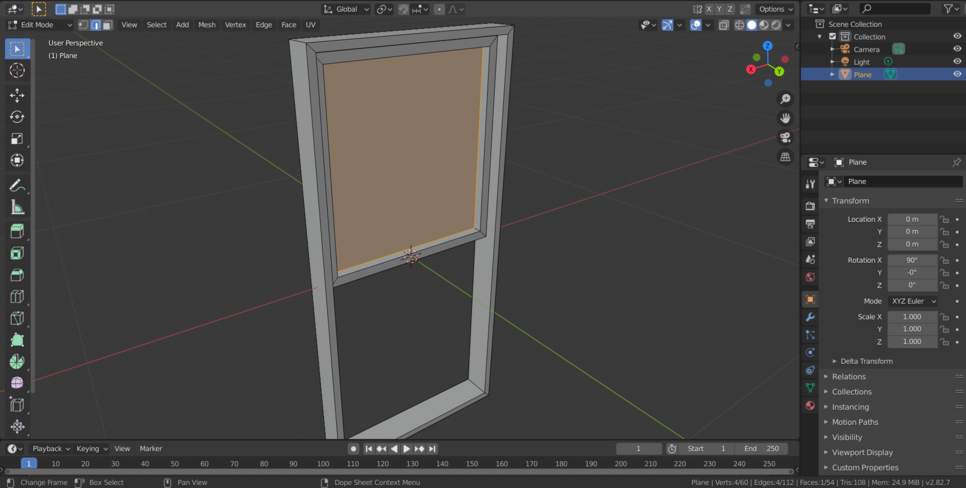Screen dimensions: 966x488
Task: Choose the Knife tool
Action: (17, 318)
